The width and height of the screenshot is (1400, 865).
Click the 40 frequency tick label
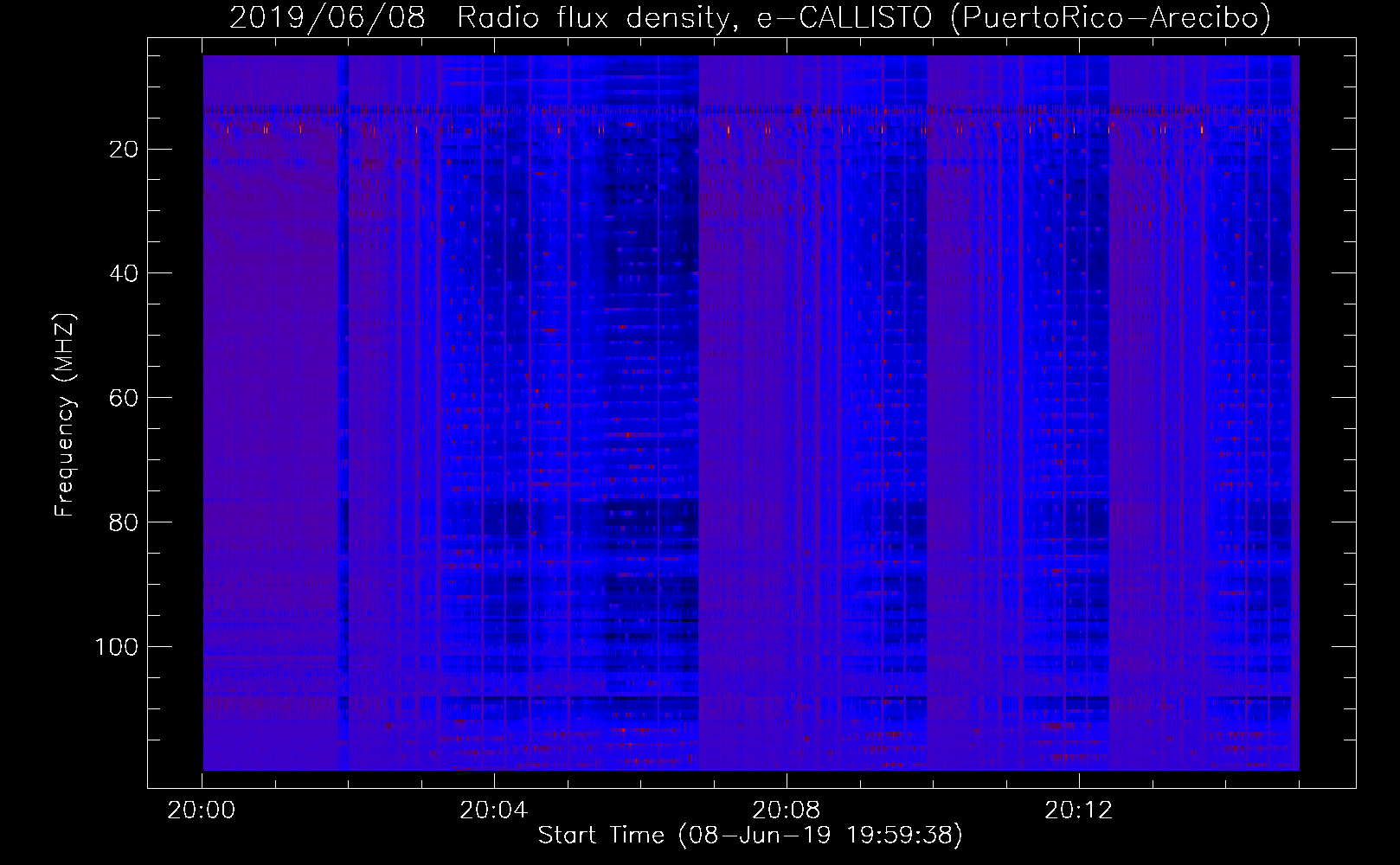[124, 273]
